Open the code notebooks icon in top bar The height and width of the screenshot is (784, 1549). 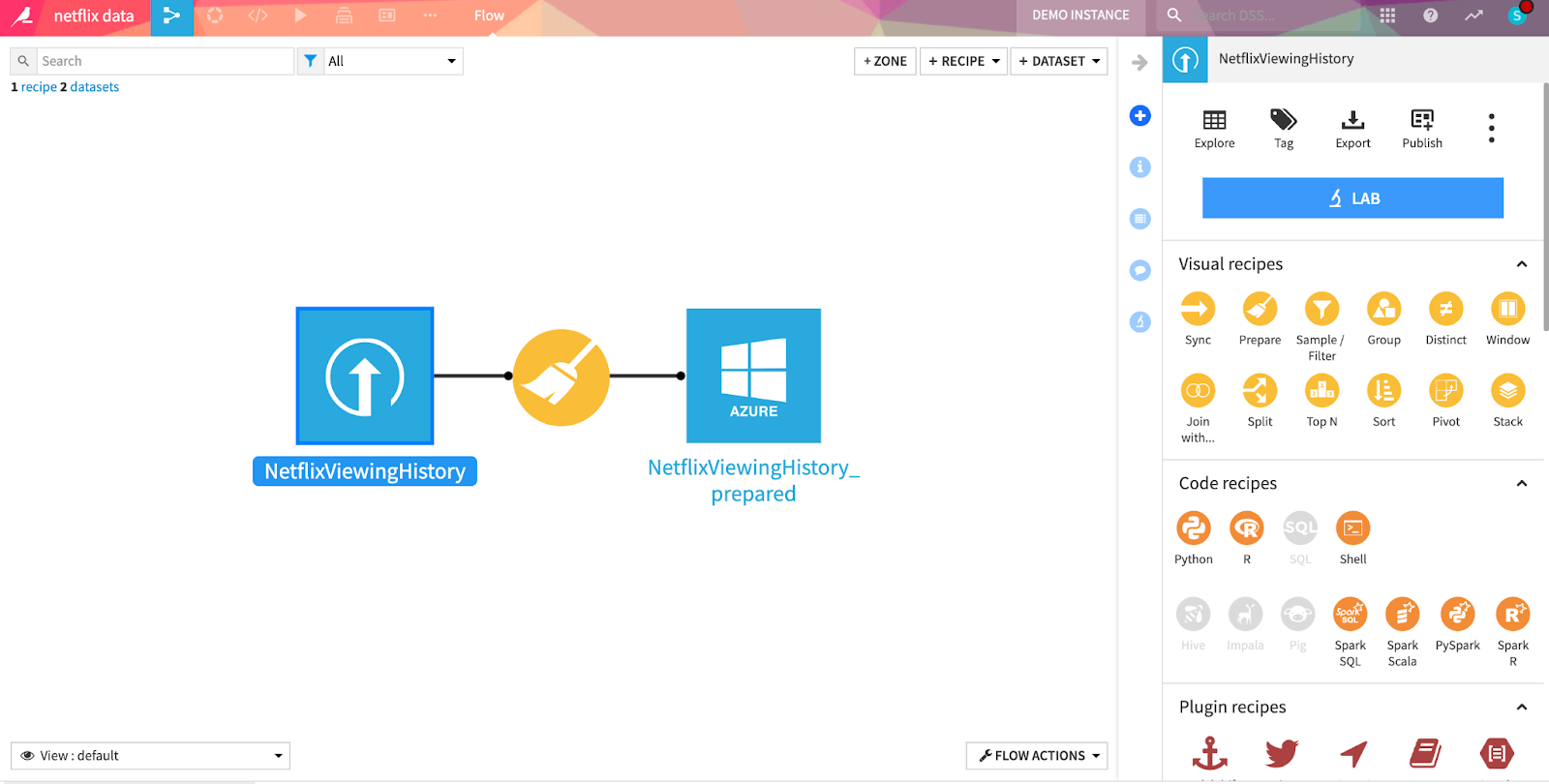pos(258,15)
